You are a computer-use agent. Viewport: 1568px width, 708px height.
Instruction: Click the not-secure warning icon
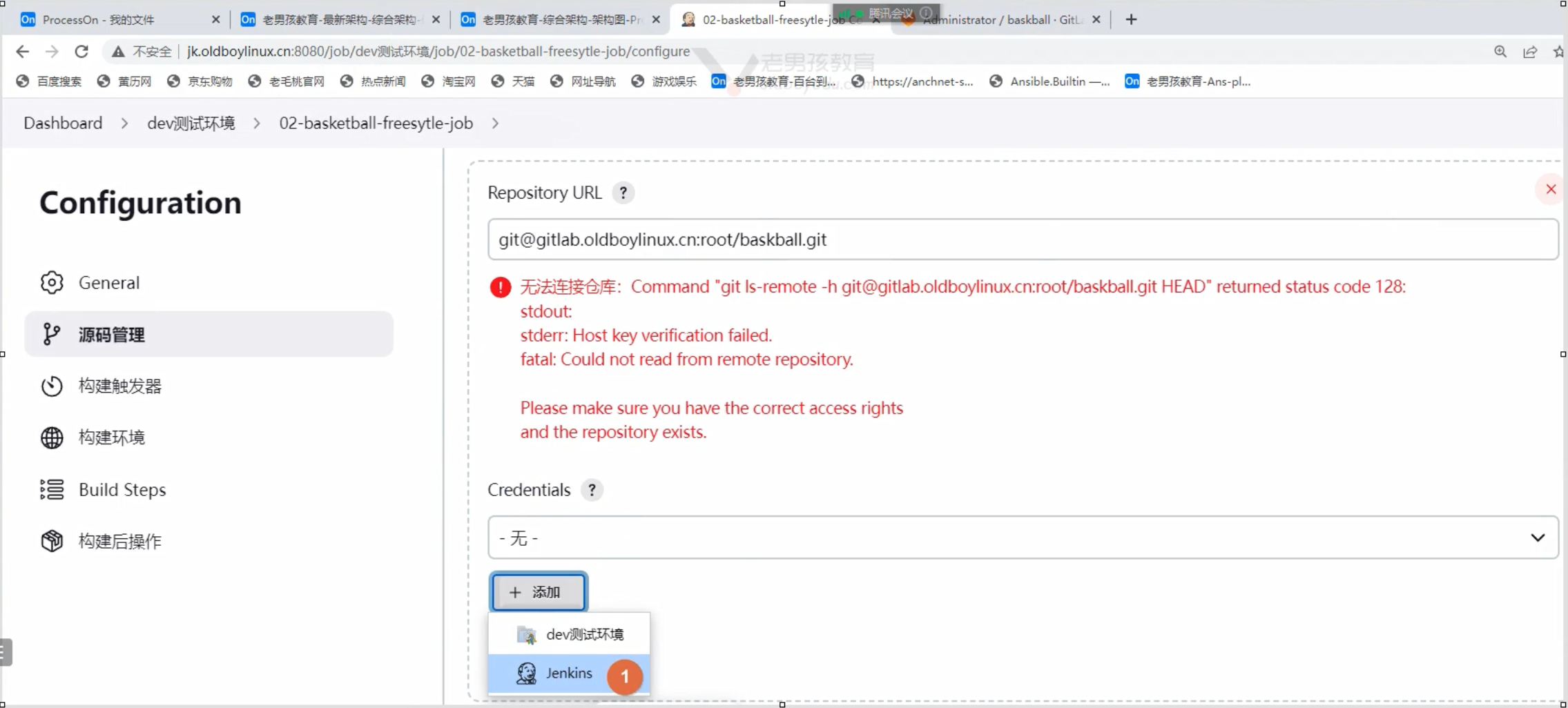(x=118, y=52)
